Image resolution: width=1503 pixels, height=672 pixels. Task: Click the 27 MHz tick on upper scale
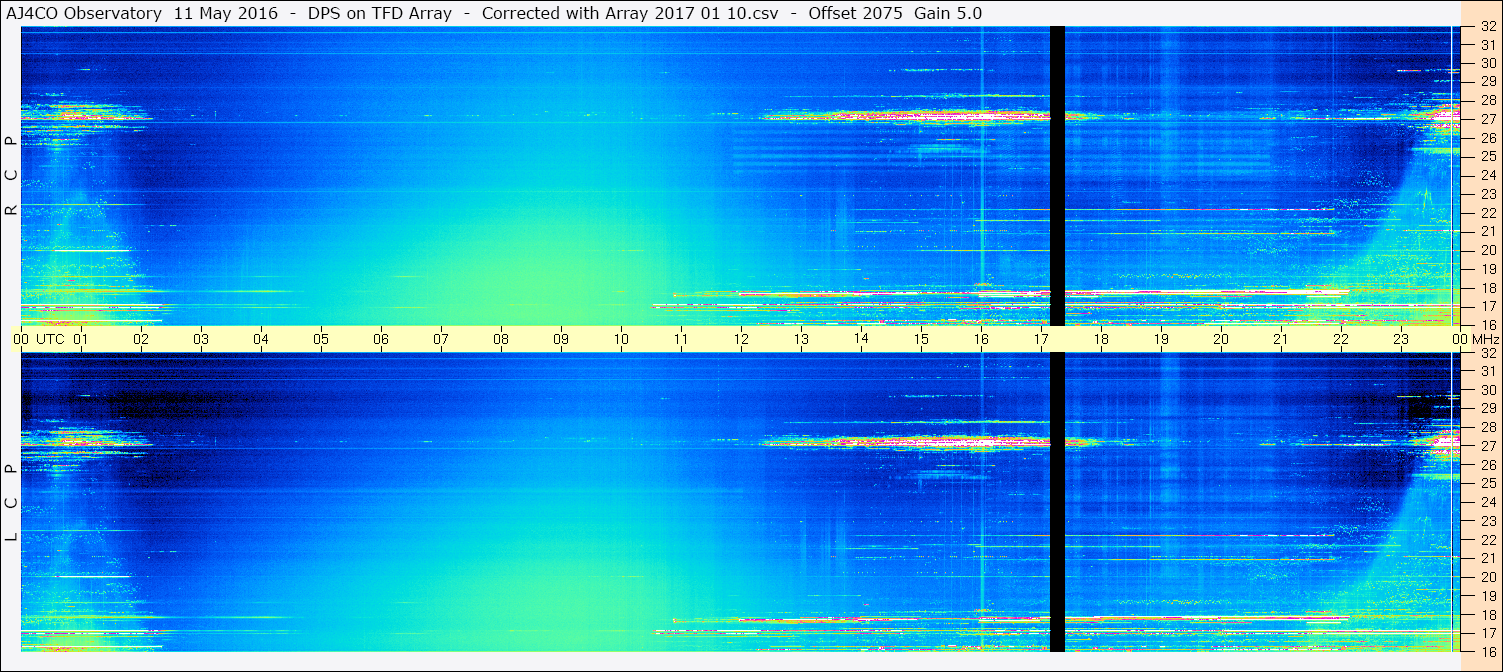click(1487, 118)
